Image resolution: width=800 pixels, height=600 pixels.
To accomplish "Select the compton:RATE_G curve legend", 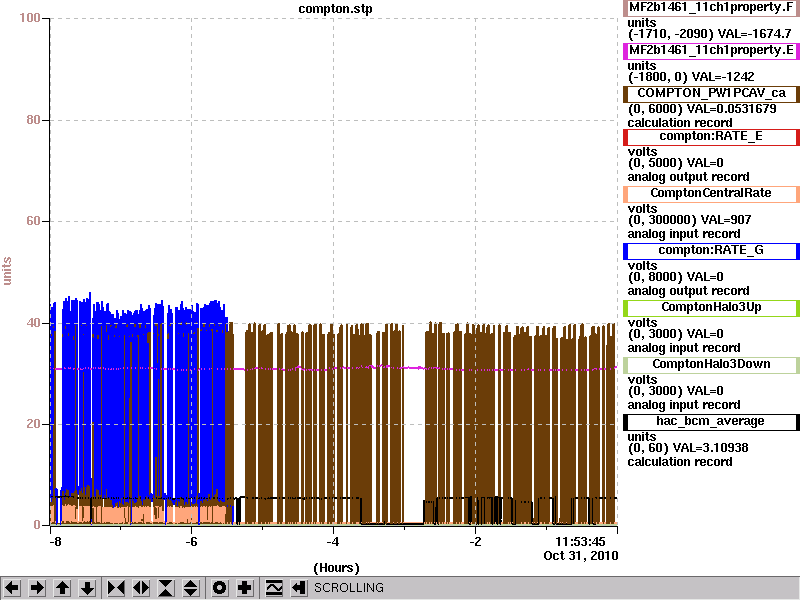I will click(x=711, y=251).
